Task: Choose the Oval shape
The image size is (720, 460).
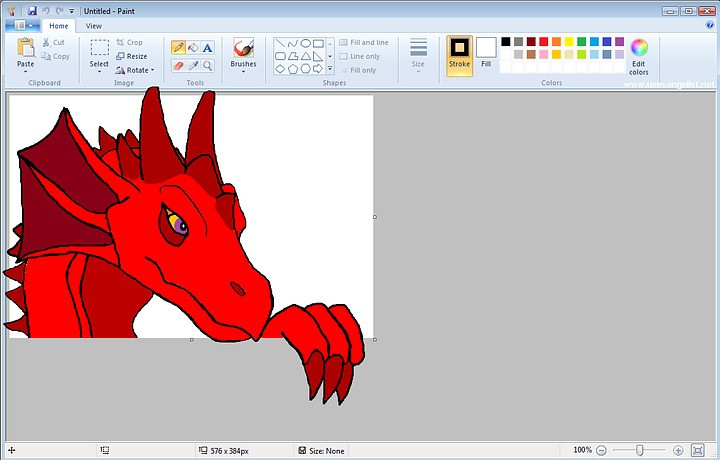Action: pyautogui.click(x=305, y=44)
